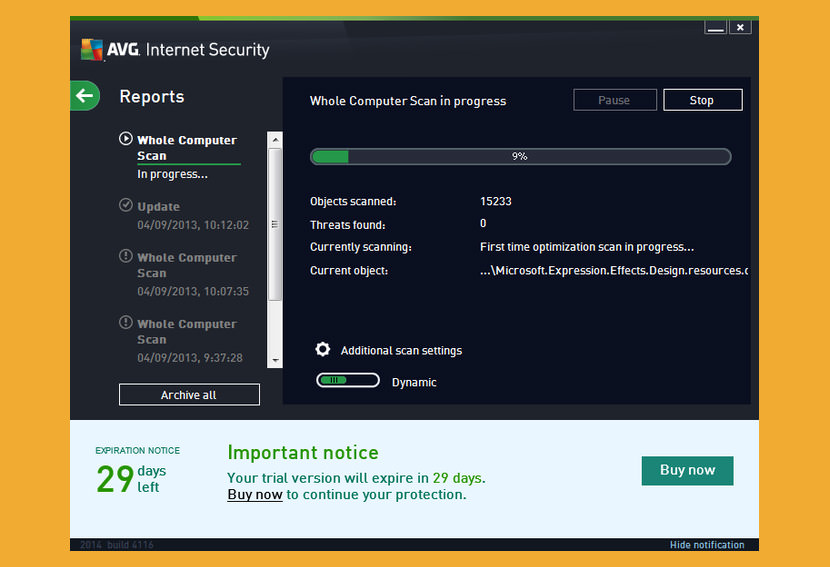Viewport: 830px width, 567px height.
Task: Click the Dynamic label
Action: coord(414,382)
